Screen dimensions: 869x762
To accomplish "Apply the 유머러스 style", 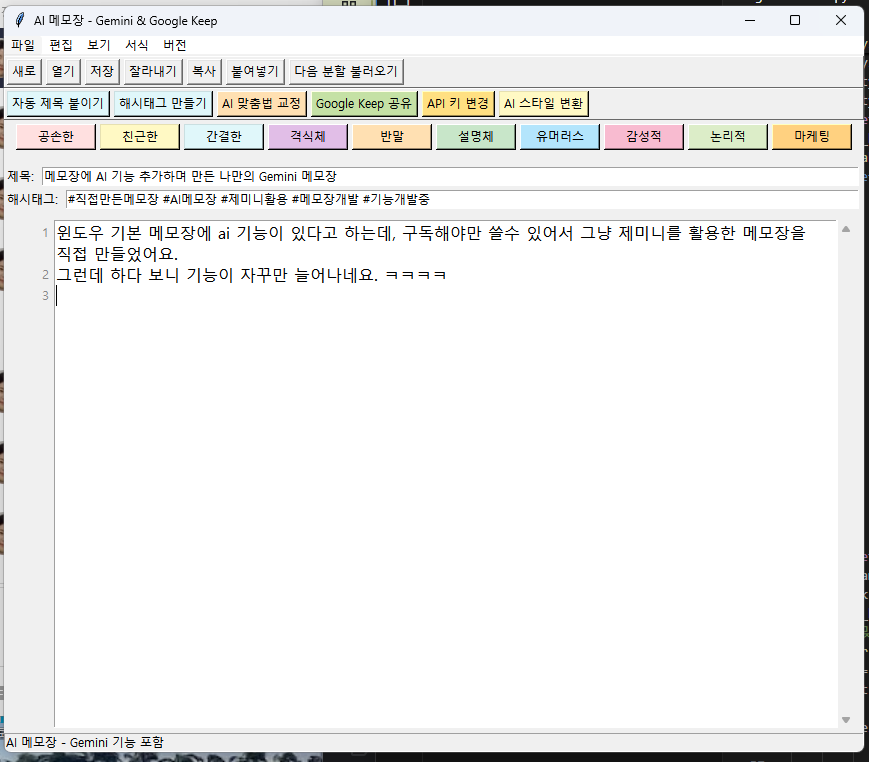I will click(x=560, y=137).
